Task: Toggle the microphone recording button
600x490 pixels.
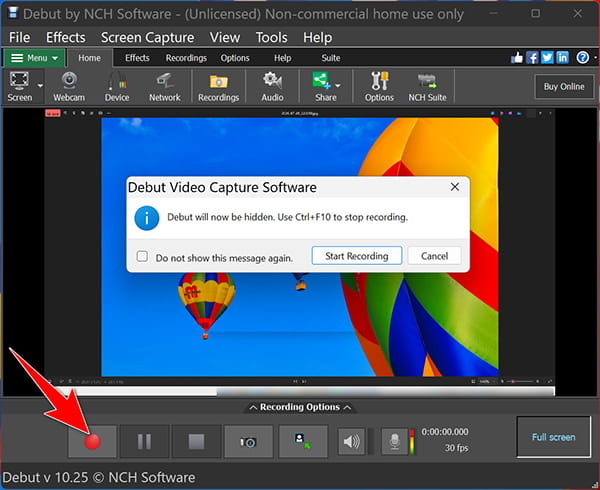Action: [395, 441]
